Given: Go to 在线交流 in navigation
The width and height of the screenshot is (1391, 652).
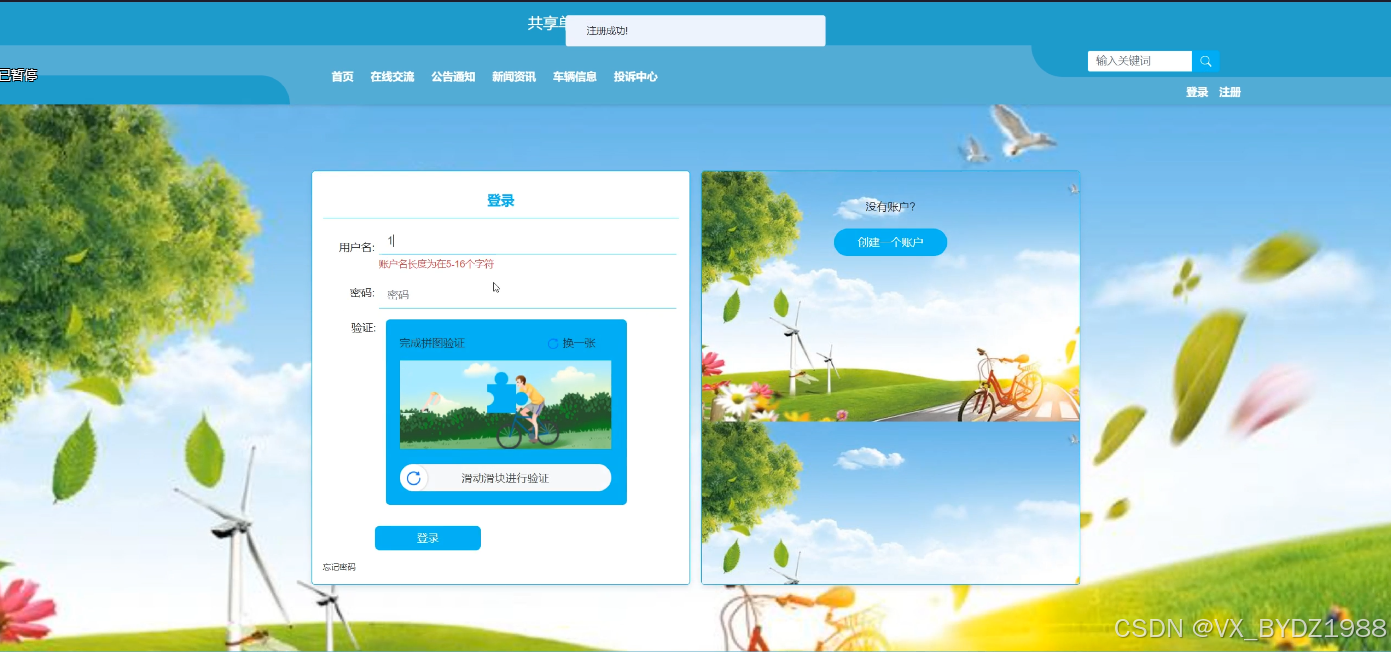Looking at the screenshot, I should (392, 77).
